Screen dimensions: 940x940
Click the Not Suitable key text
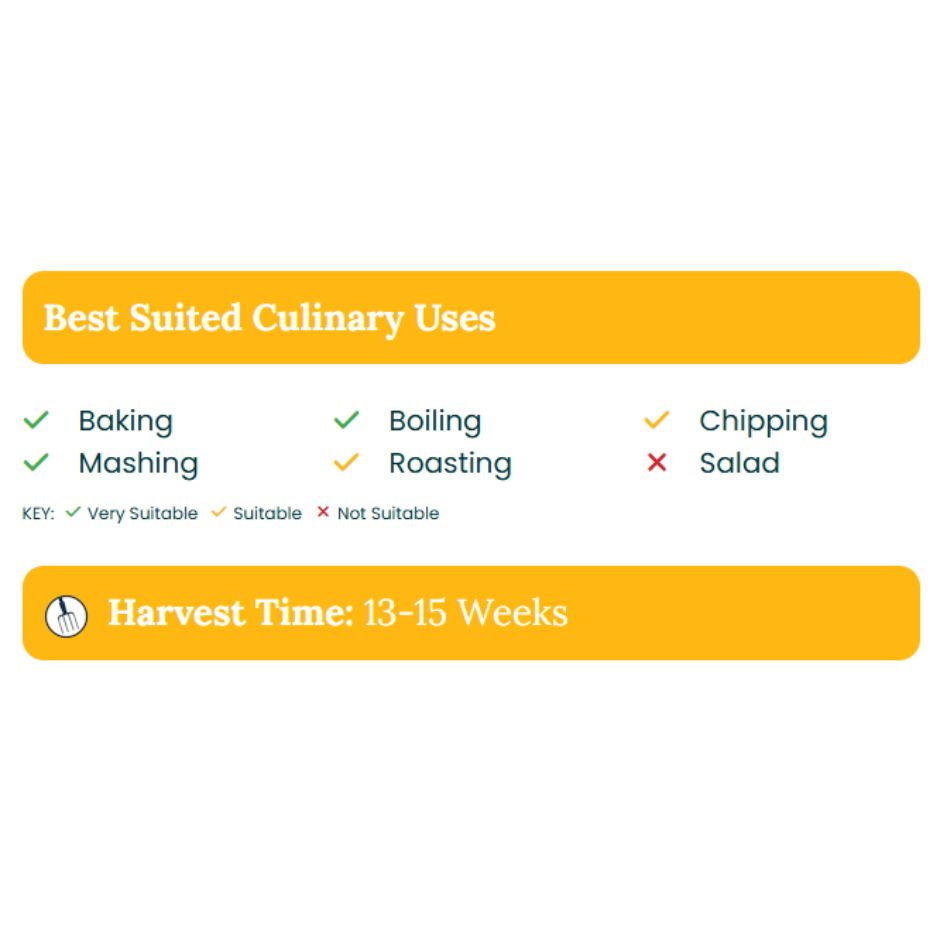388,514
